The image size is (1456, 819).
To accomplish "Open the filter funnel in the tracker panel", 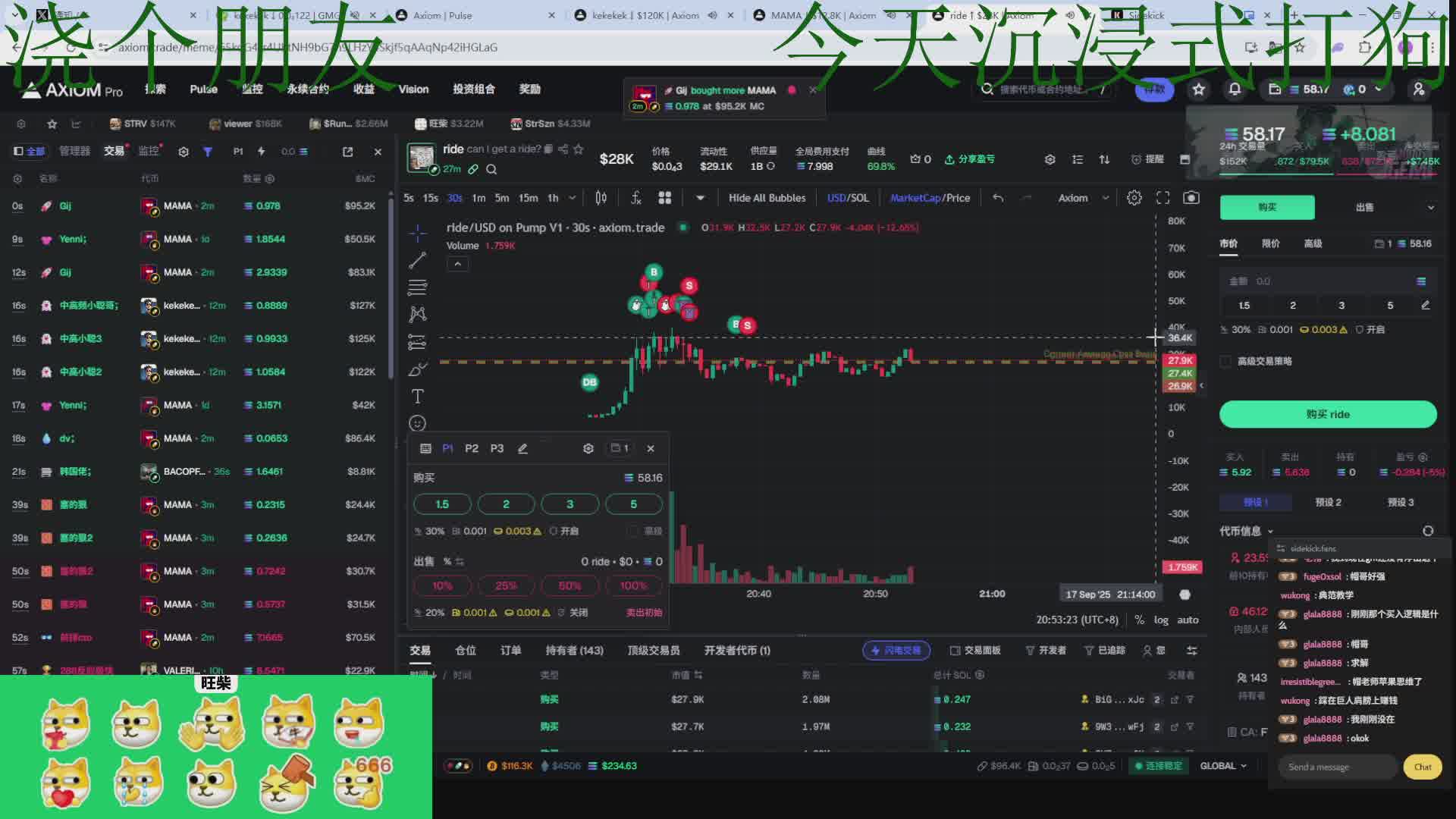I will pos(207,152).
